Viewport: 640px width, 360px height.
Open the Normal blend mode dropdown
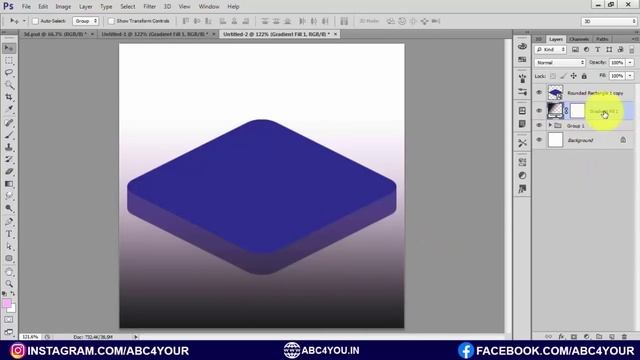[x=560, y=62]
